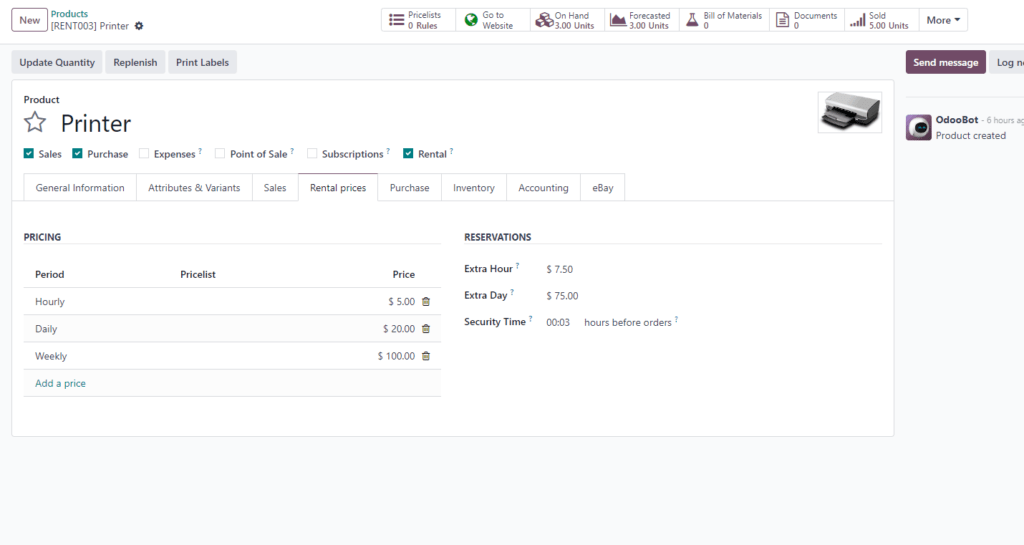The image size is (1024, 545).
Task: Open the Pricelists rules stat button
Action: click(418, 20)
